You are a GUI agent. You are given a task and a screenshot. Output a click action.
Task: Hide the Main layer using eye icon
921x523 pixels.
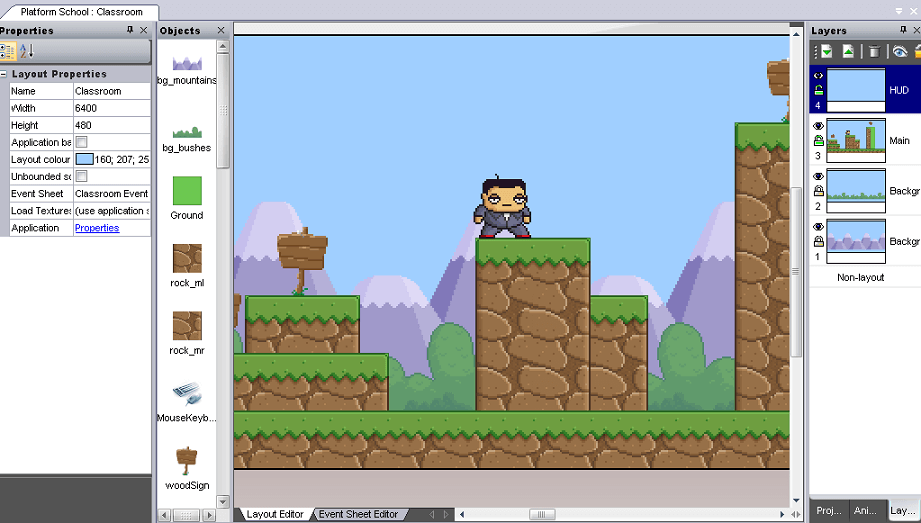point(818,126)
